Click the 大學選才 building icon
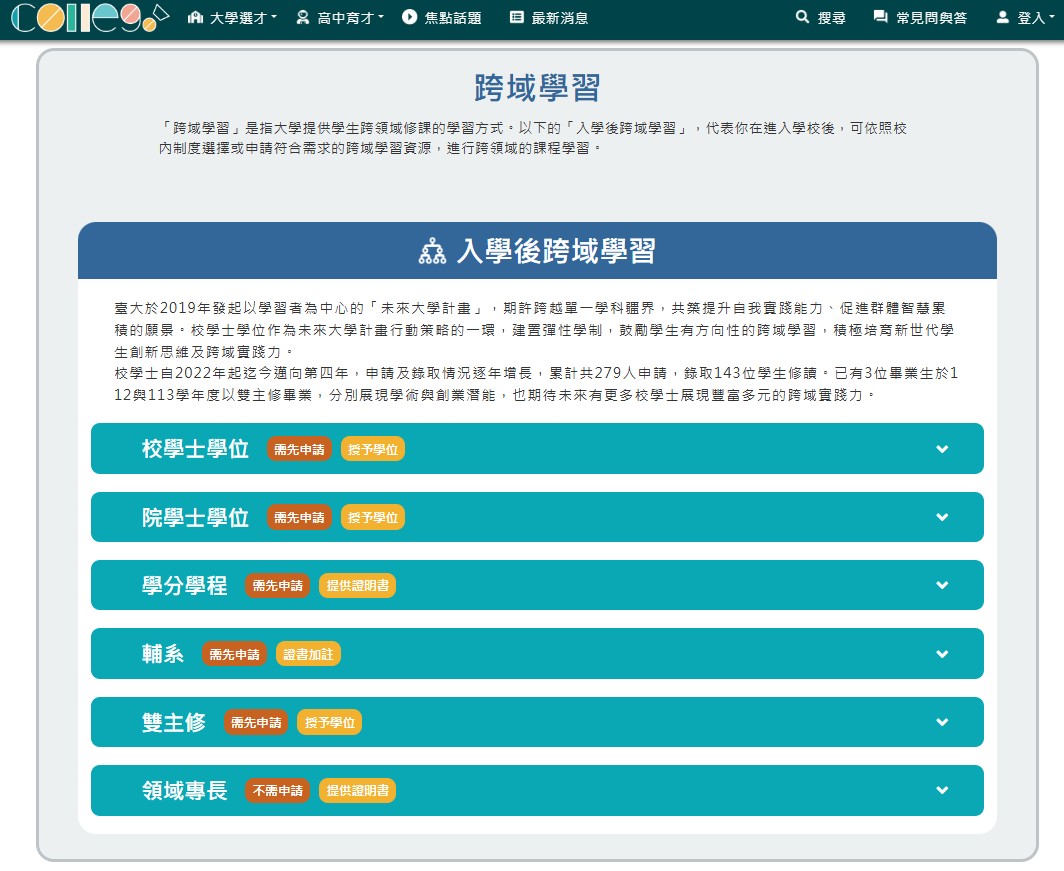The height and width of the screenshot is (871, 1064). click(x=195, y=17)
